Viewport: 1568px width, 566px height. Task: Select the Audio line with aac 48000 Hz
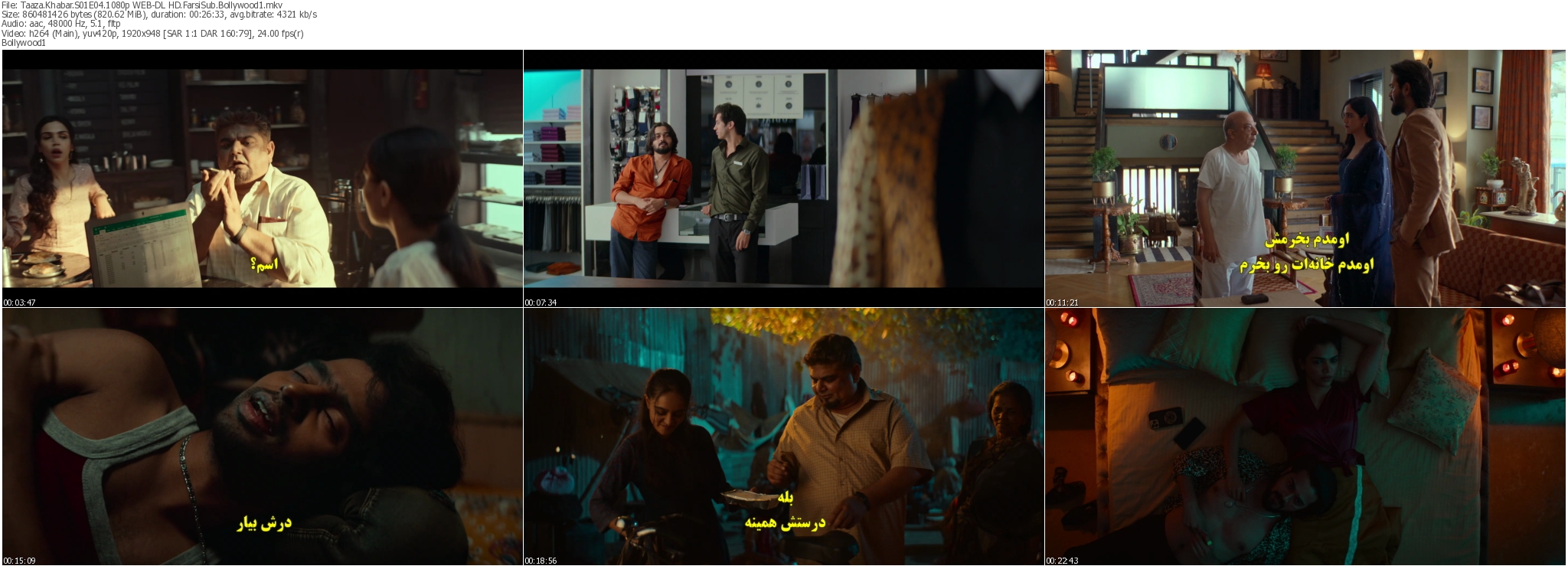tap(60, 24)
